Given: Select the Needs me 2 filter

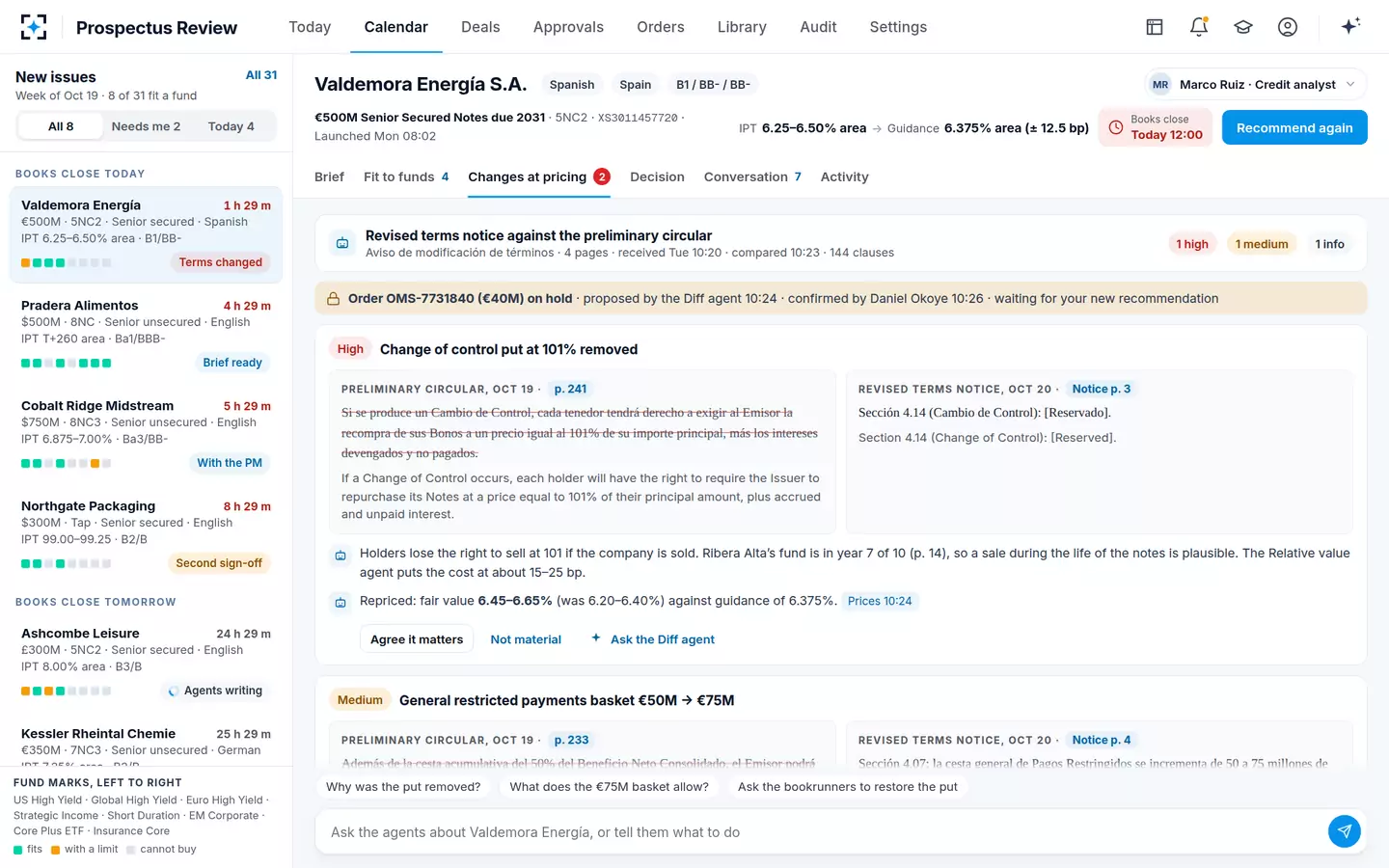Looking at the screenshot, I should [146, 126].
